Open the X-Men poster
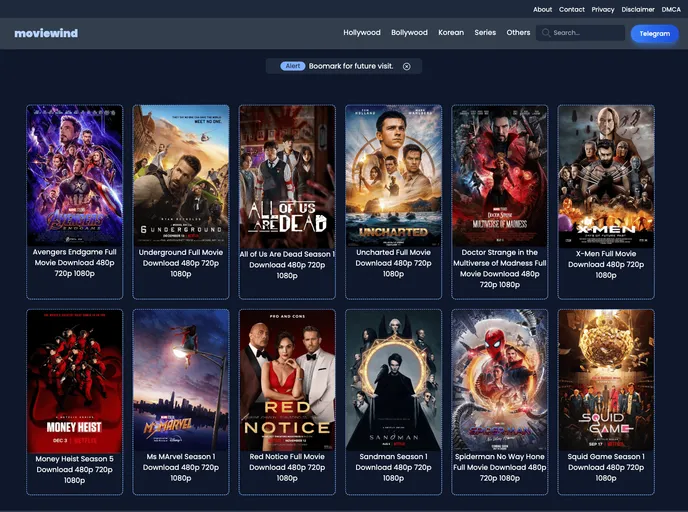688x512 pixels. pos(606,176)
